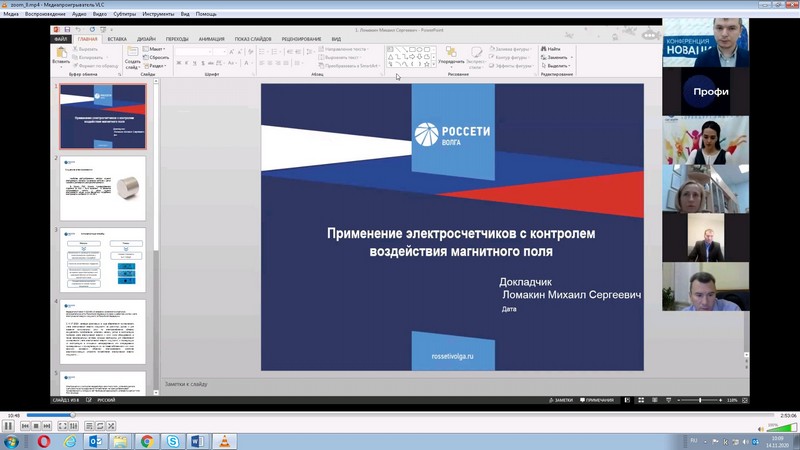Image resolution: width=800 pixels, height=450 pixels.
Task: Switch to the ПОКАЗ СЛАЙДОВ ribbon tab
Action: coord(253,39)
